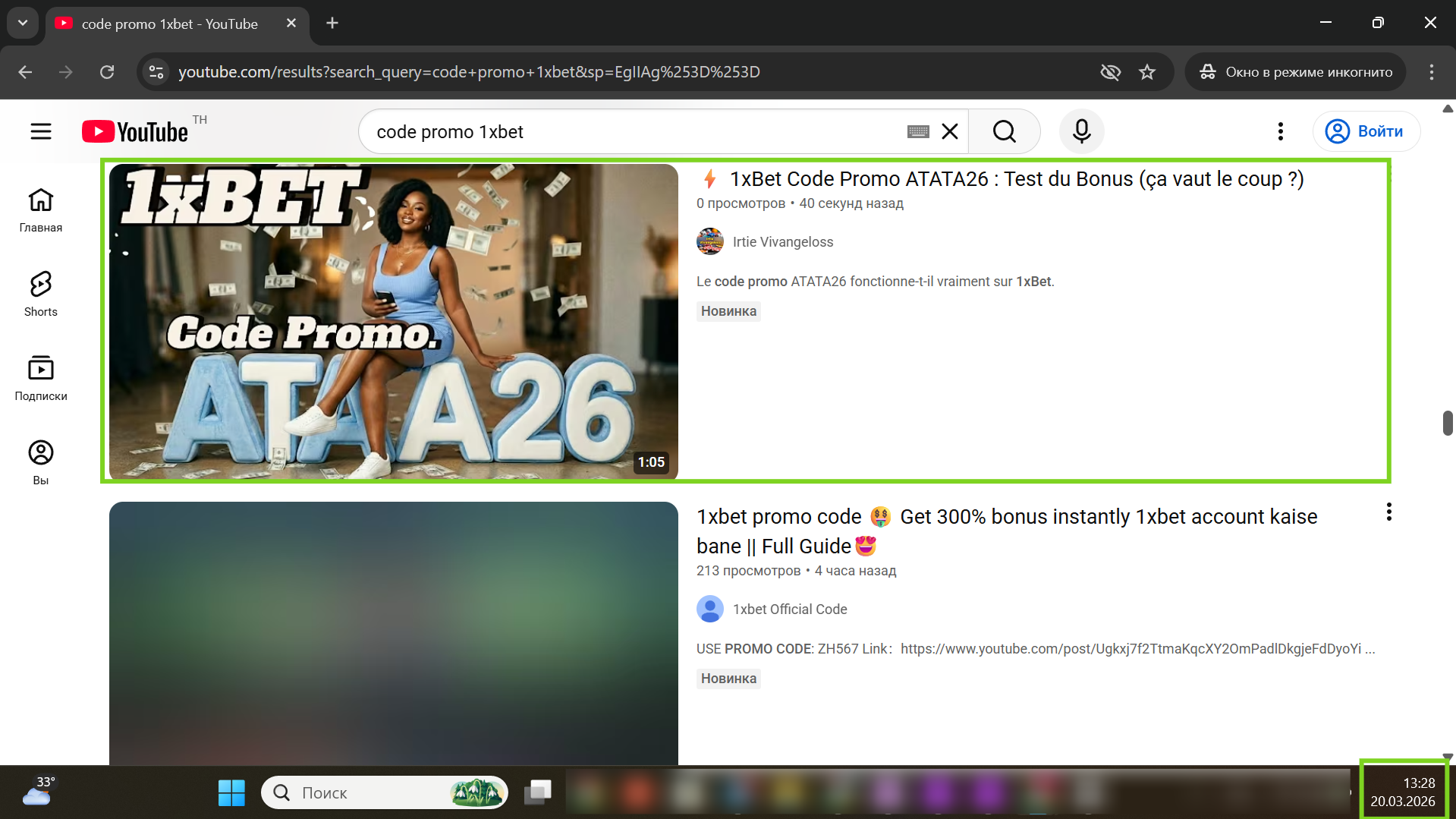The image size is (1456, 819).
Task: Open Task View on taskbar
Action: point(538,793)
